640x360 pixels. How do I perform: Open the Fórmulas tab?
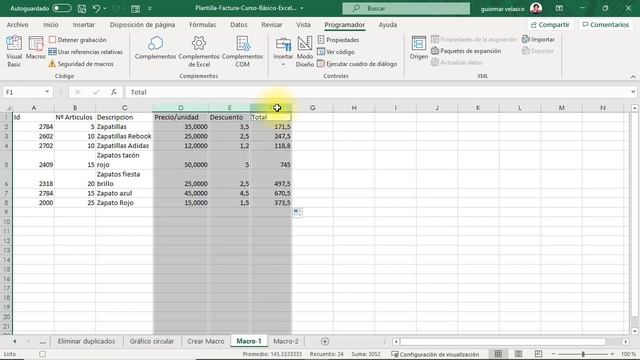point(202,24)
